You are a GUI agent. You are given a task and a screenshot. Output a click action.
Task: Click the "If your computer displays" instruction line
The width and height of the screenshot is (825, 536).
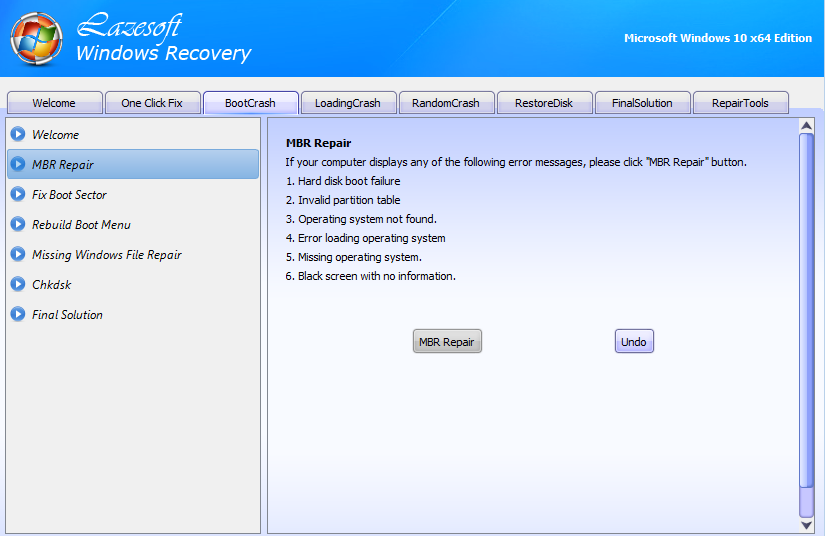click(516, 162)
